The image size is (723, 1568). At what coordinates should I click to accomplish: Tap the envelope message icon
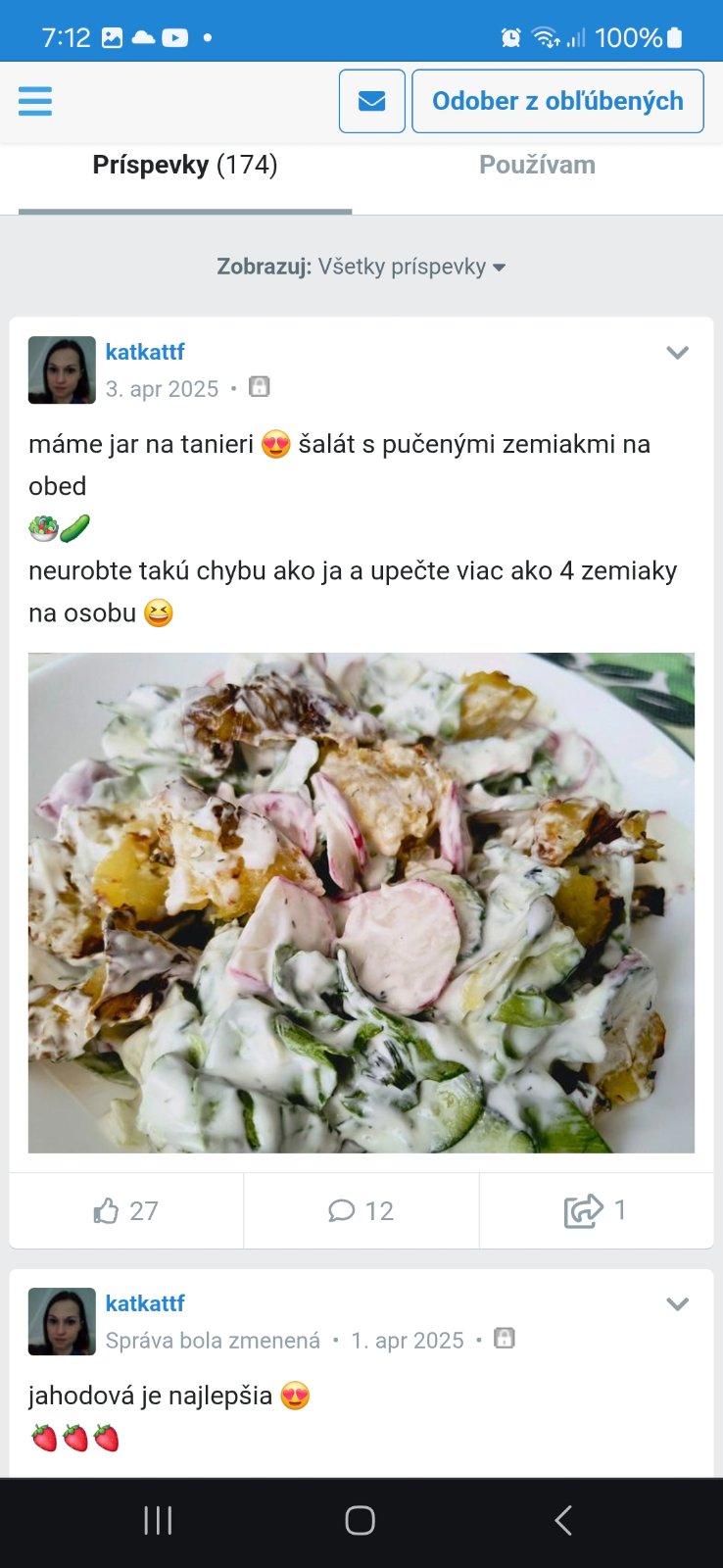pos(372,101)
